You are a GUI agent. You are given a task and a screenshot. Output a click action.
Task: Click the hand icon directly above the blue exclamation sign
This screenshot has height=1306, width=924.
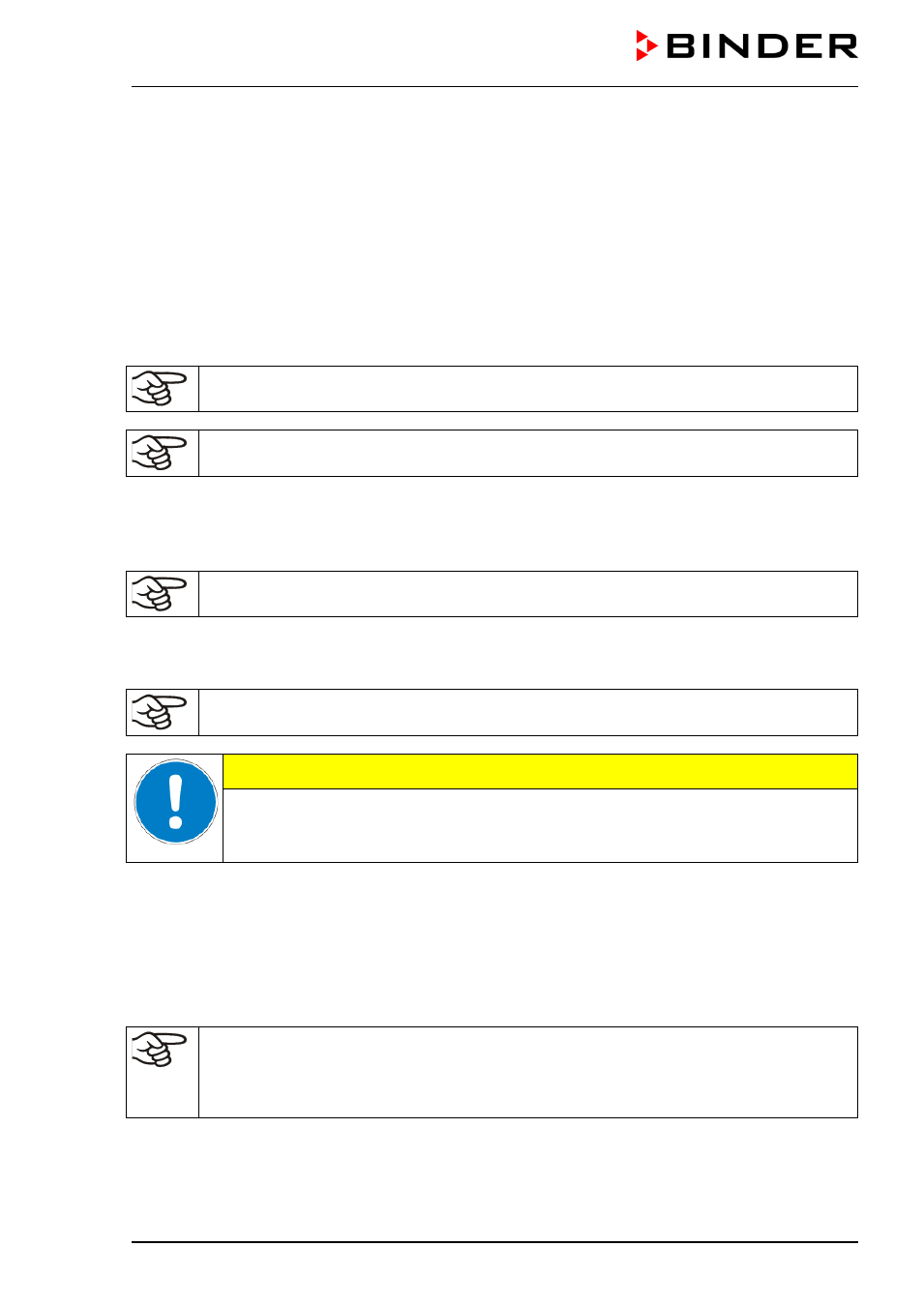(159, 712)
